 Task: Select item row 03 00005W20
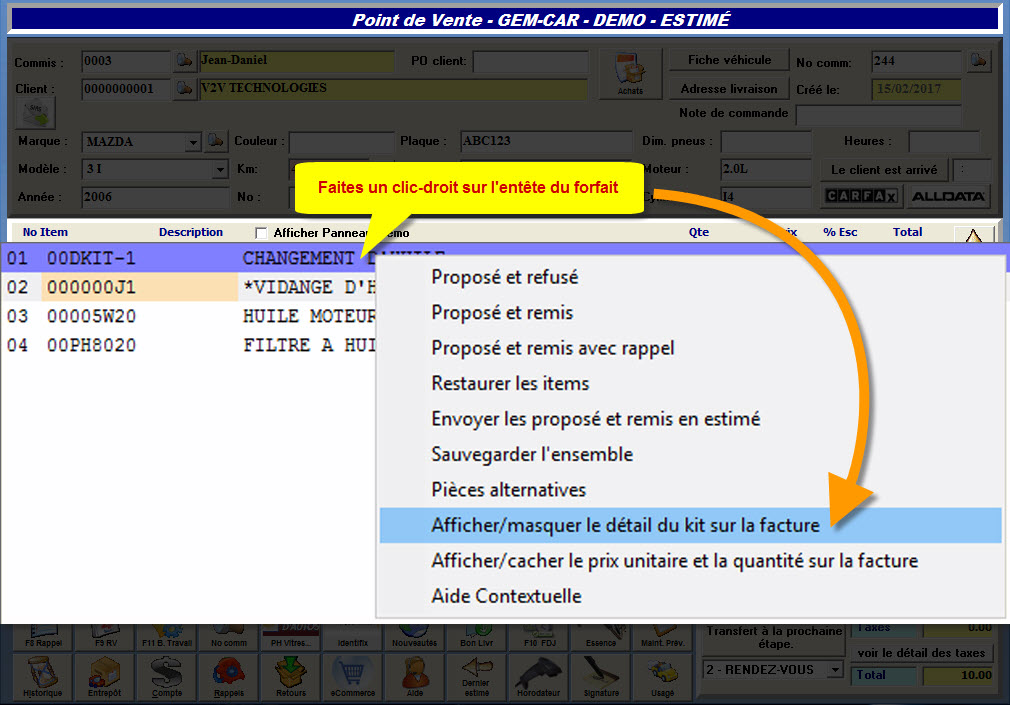coord(188,316)
